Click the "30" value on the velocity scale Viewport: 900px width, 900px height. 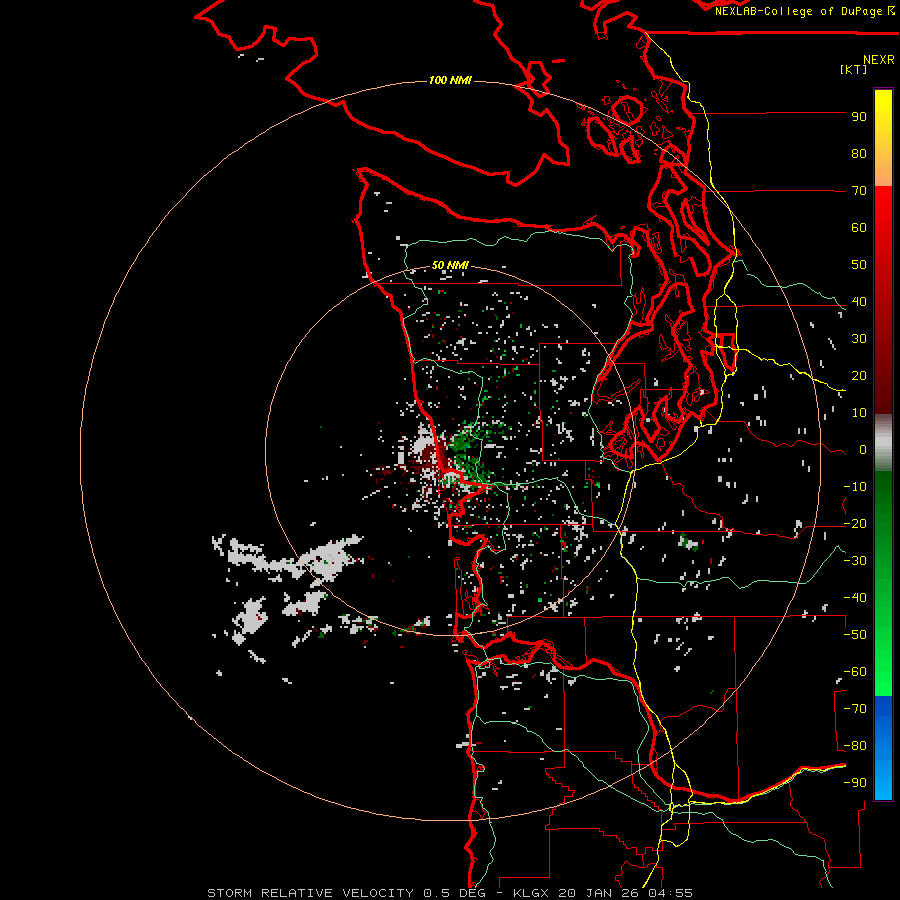tap(859, 339)
